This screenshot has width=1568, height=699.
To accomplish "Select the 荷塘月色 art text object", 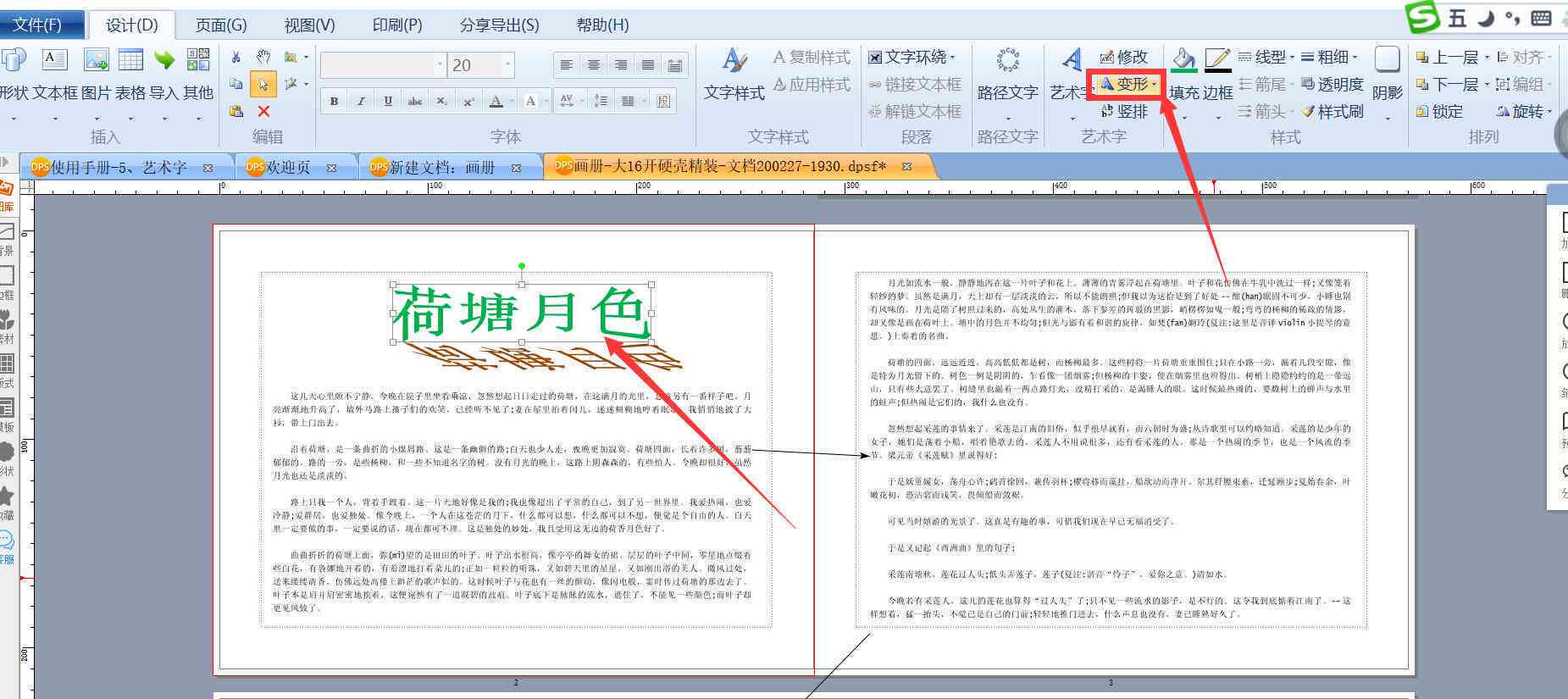I will (x=522, y=313).
